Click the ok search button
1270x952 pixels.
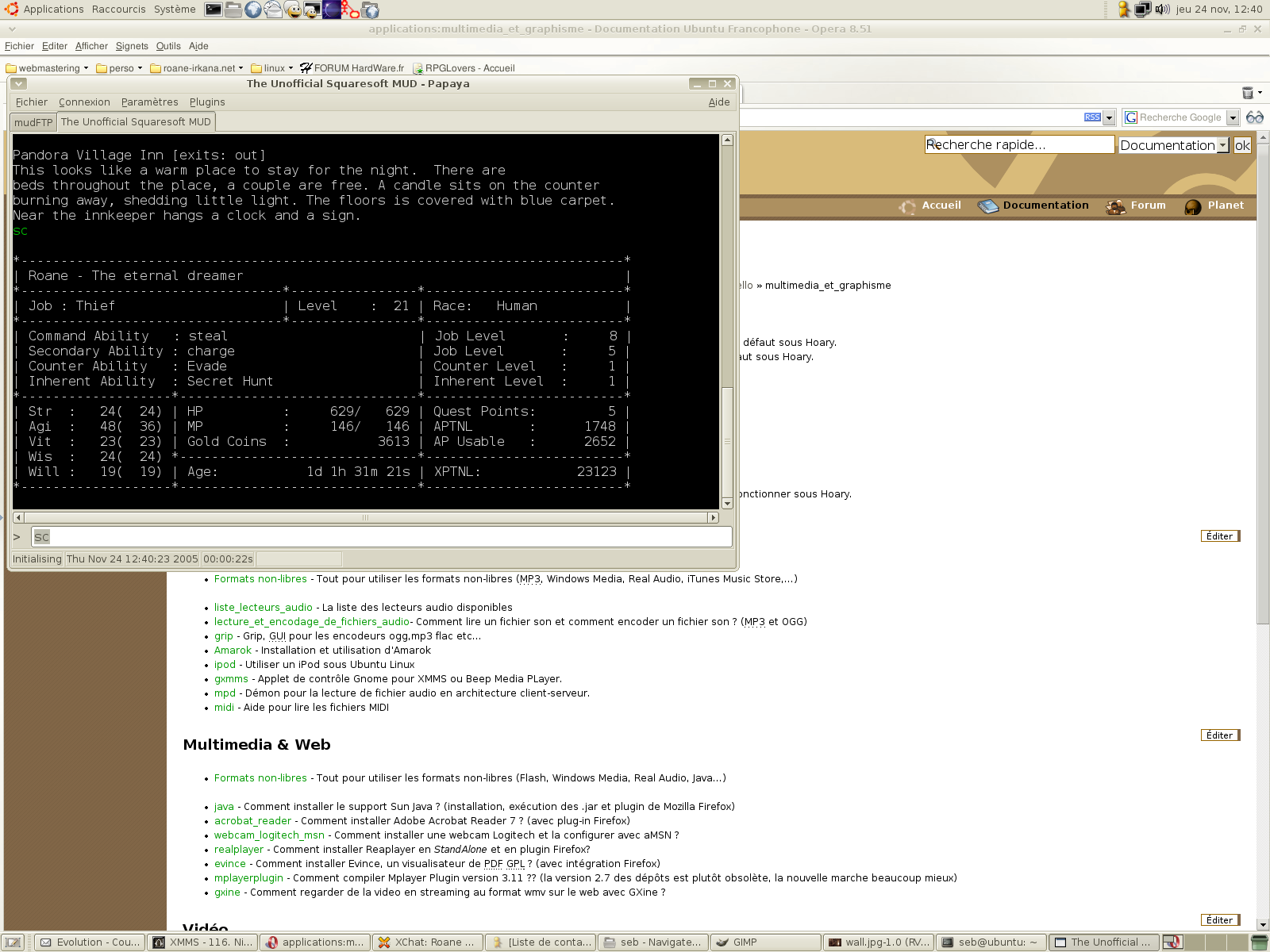pos(1242,145)
